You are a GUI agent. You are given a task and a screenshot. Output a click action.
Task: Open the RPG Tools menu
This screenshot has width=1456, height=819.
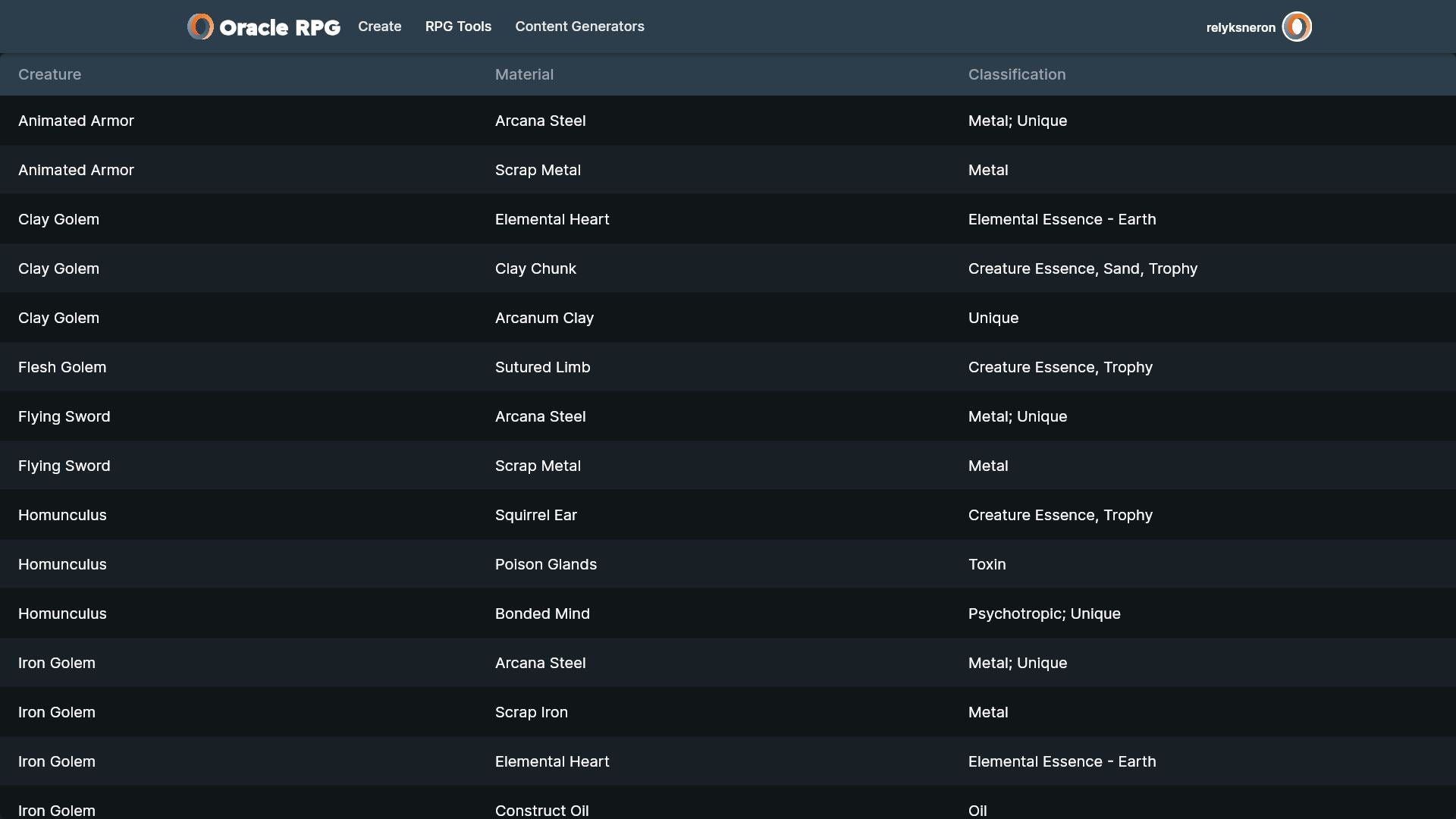[458, 27]
